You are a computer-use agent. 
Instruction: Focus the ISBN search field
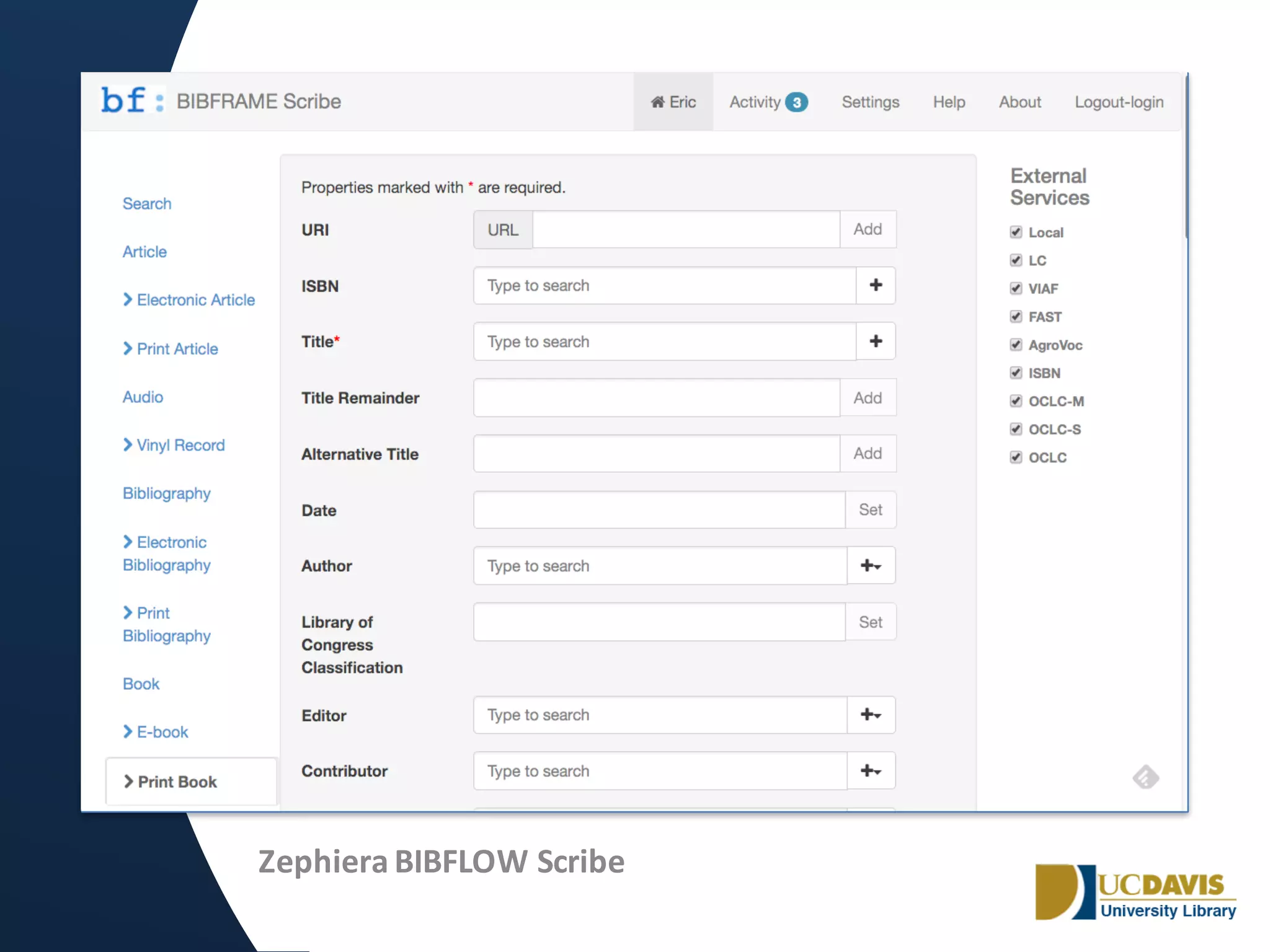pyautogui.click(x=665, y=285)
